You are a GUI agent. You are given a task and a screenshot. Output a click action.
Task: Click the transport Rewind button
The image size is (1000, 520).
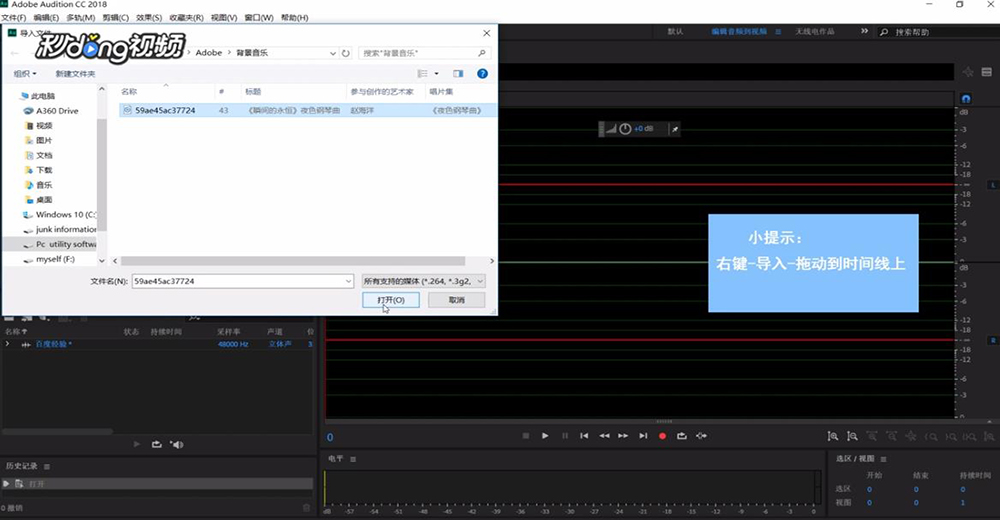(x=604, y=436)
